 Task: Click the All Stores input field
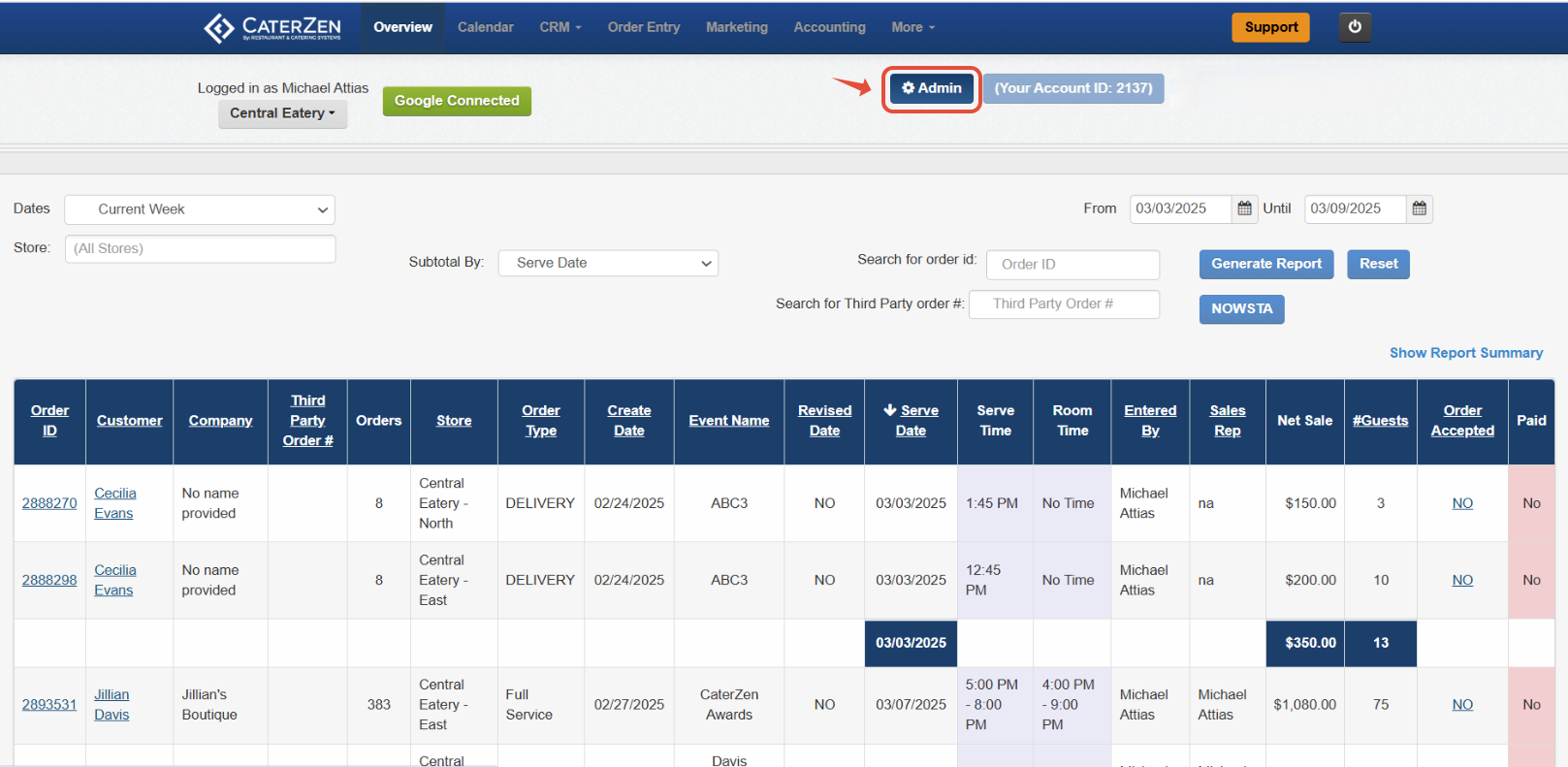pyautogui.click(x=200, y=248)
